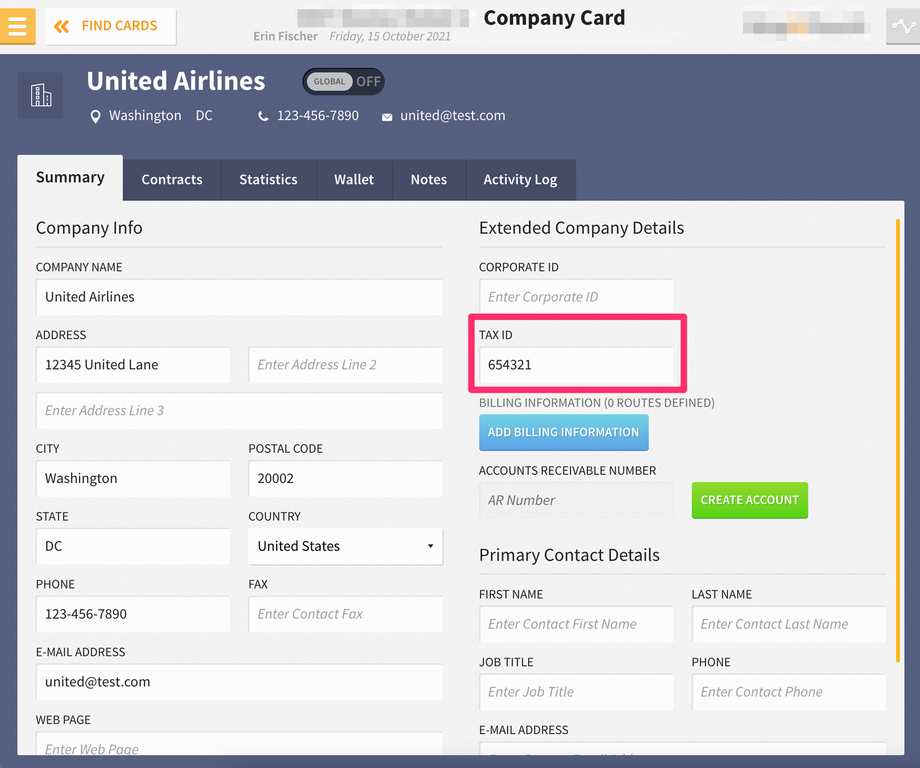This screenshot has width=920, height=768.
Task: Click the envelope icon beside united@test.com
Action: (x=387, y=117)
